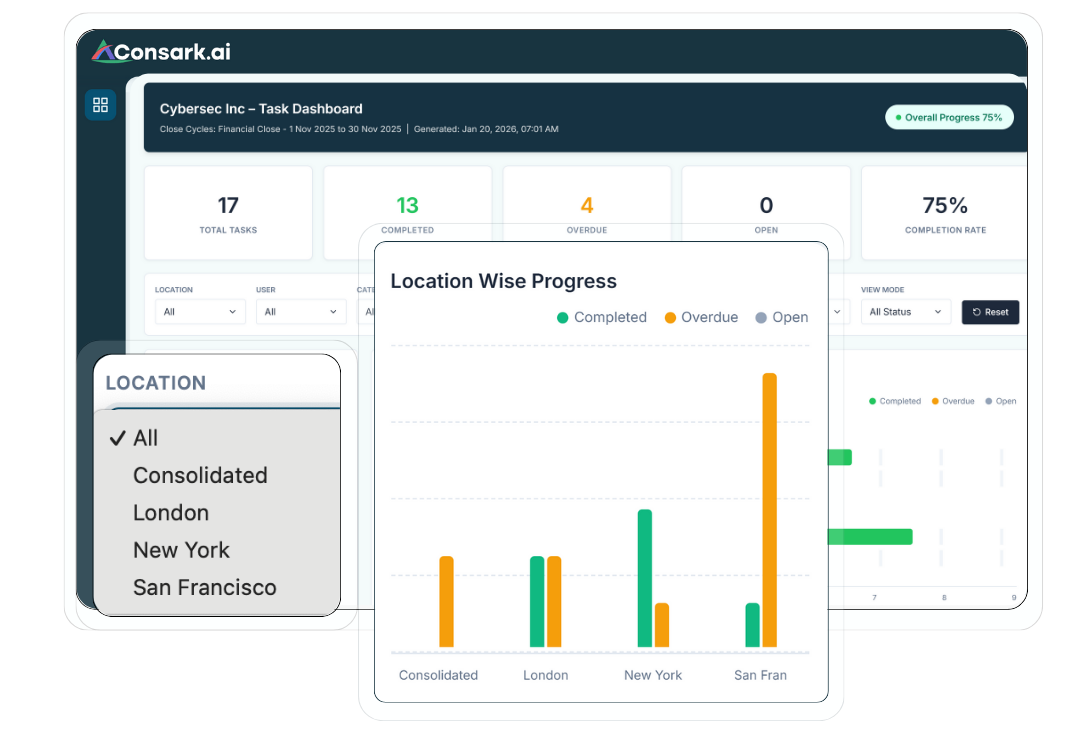Select London from the location list
The height and width of the screenshot is (756, 1080).
click(171, 513)
